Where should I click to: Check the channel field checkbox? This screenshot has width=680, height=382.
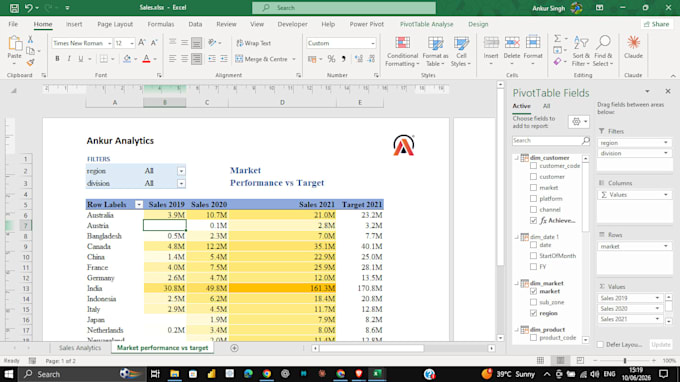click(533, 209)
